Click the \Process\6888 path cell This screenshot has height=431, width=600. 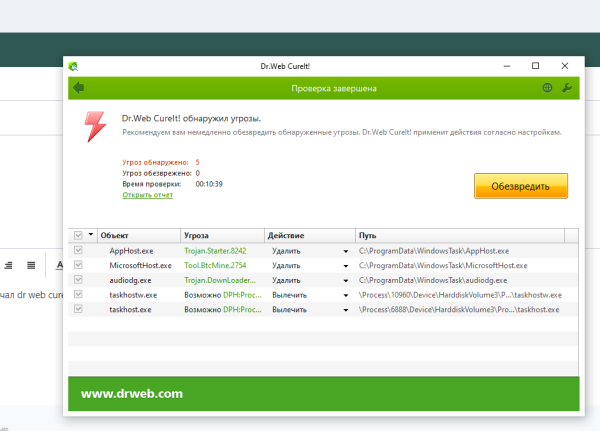459,310
